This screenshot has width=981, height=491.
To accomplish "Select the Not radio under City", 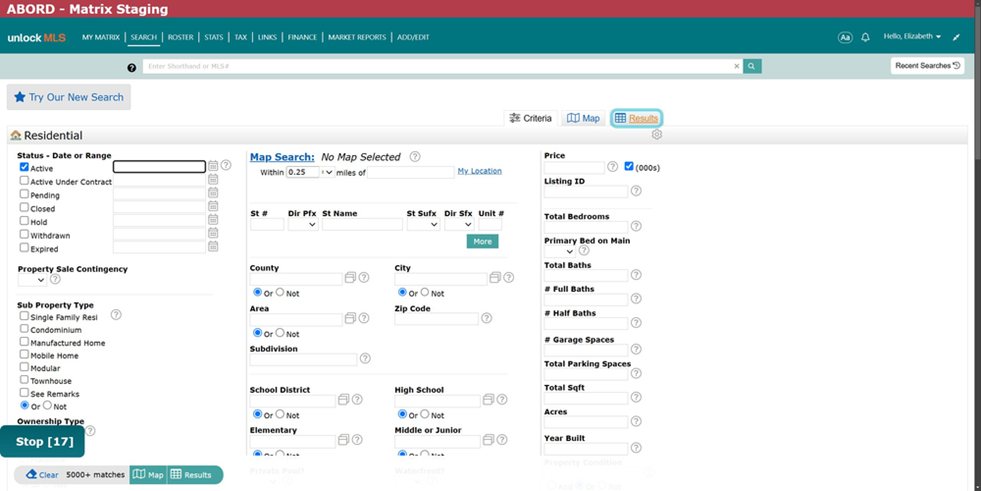I will tap(425, 292).
